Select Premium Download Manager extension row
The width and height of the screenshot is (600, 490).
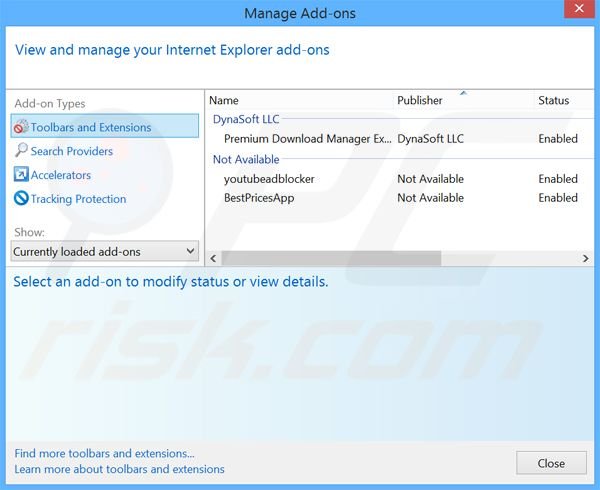click(401, 139)
